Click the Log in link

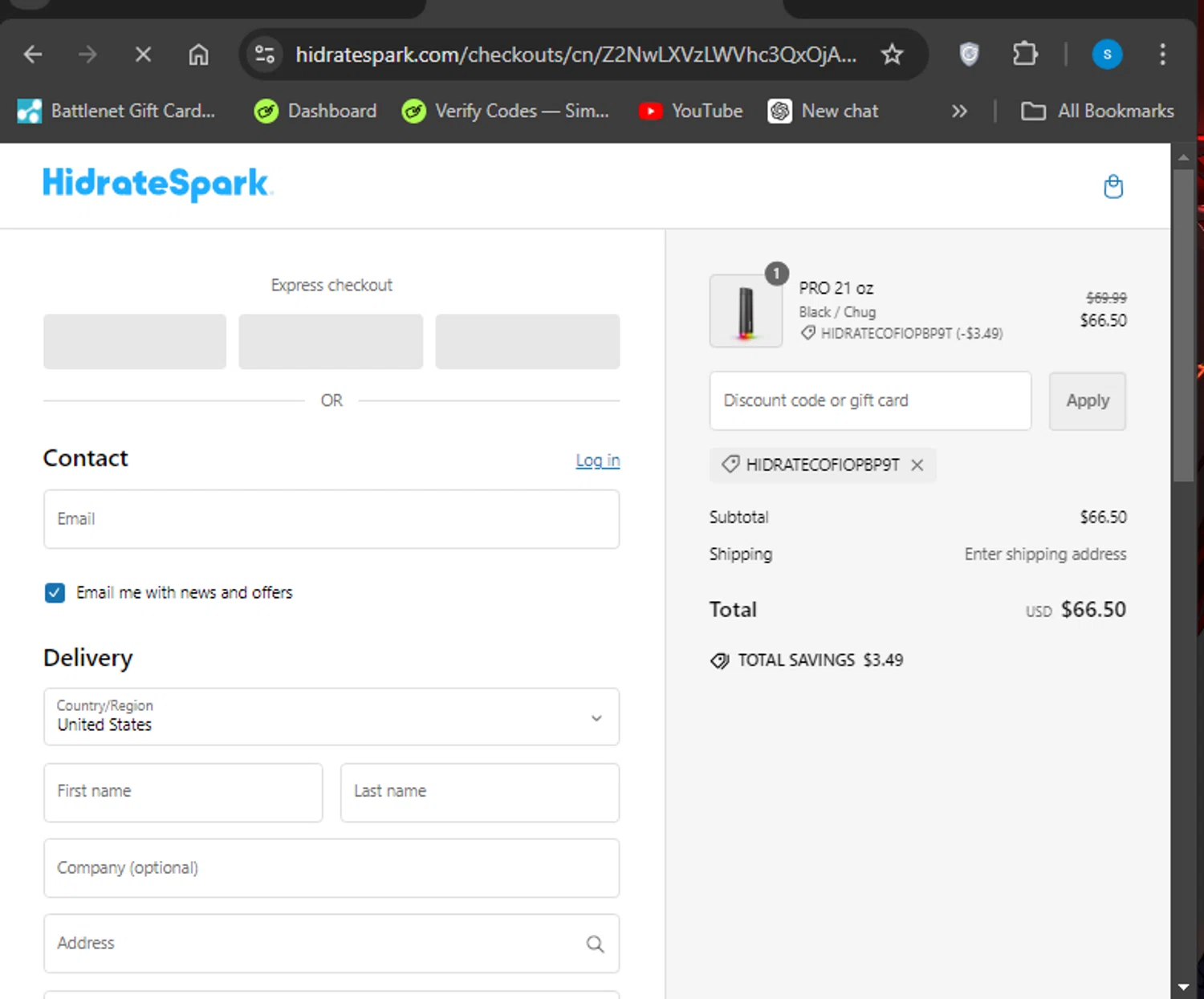click(x=598, y=461)
